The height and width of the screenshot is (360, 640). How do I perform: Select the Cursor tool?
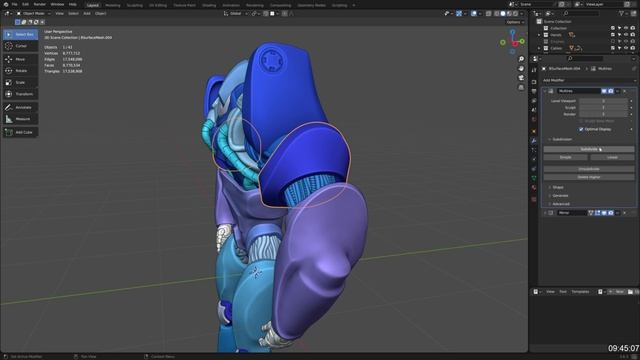click(20, 46)
